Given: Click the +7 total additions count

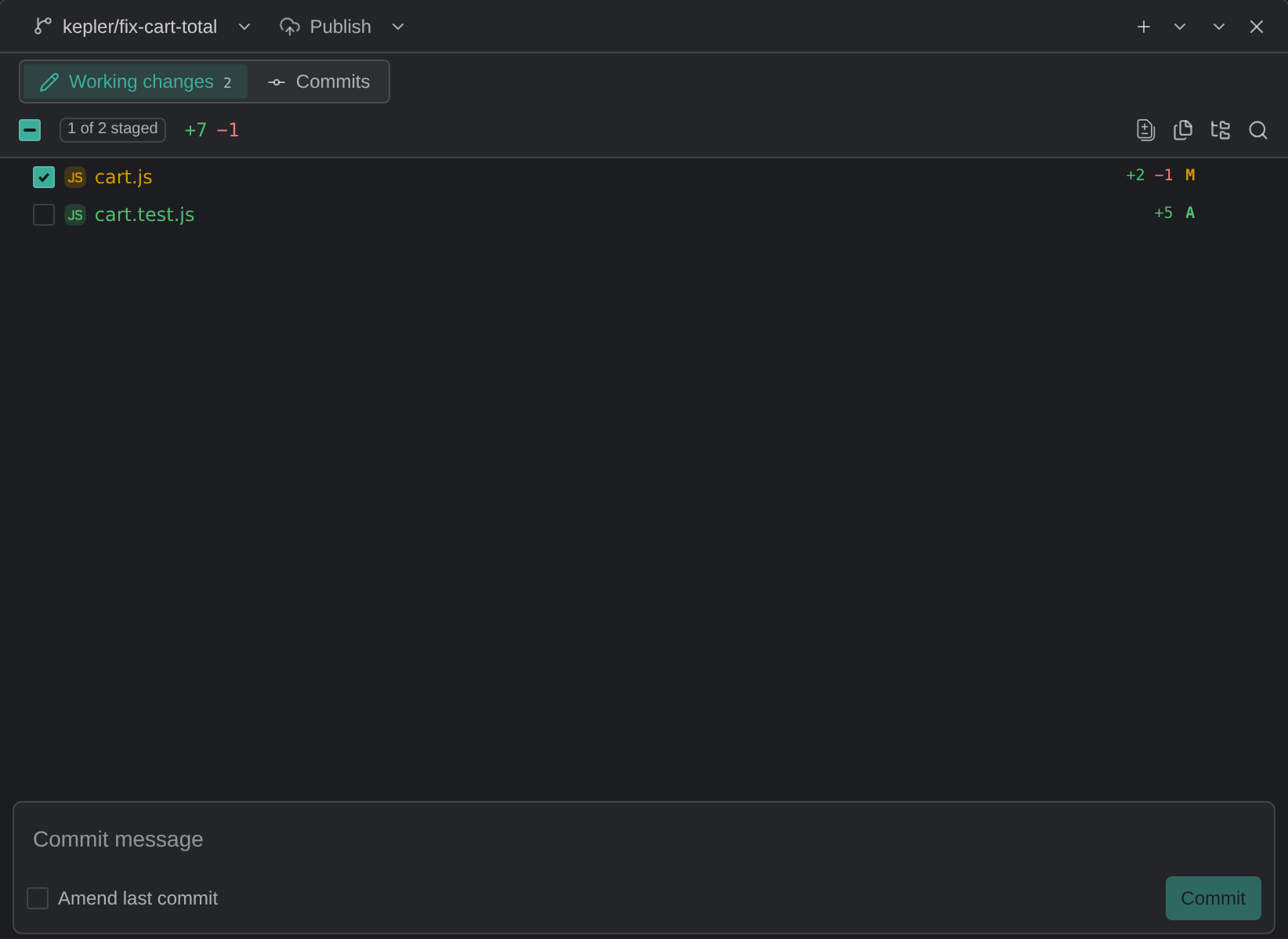Looking at the screenshot, I should point(195,130).
